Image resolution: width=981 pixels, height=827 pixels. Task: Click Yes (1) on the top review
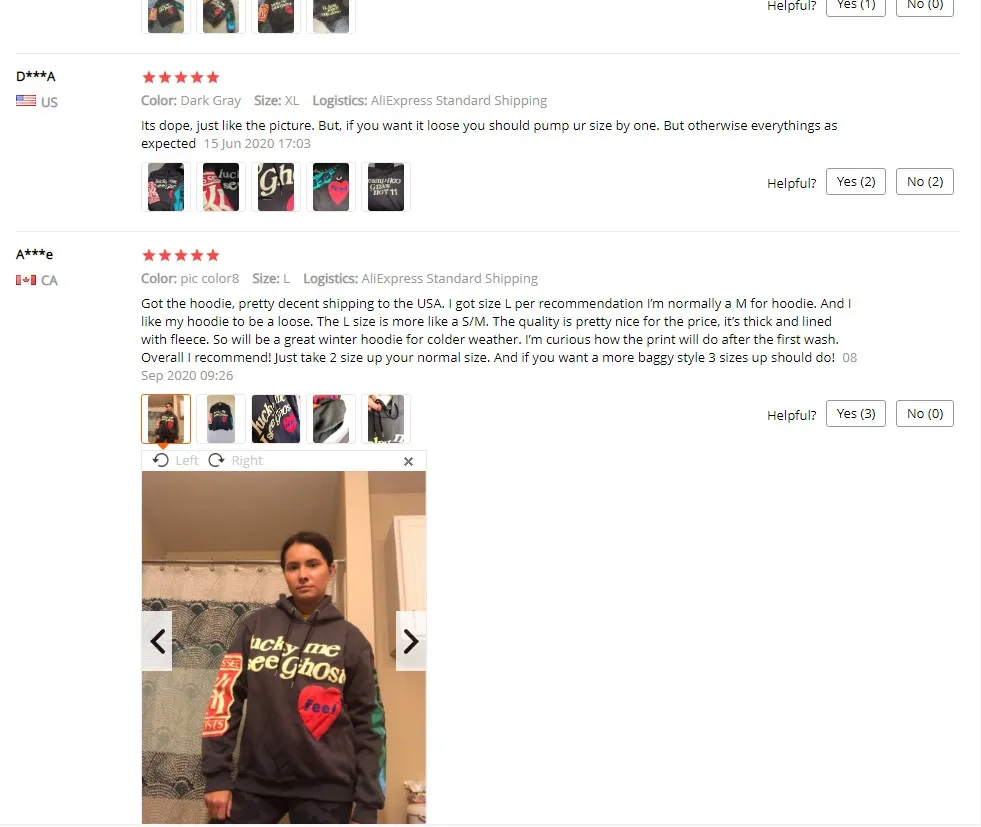(856, 6)
